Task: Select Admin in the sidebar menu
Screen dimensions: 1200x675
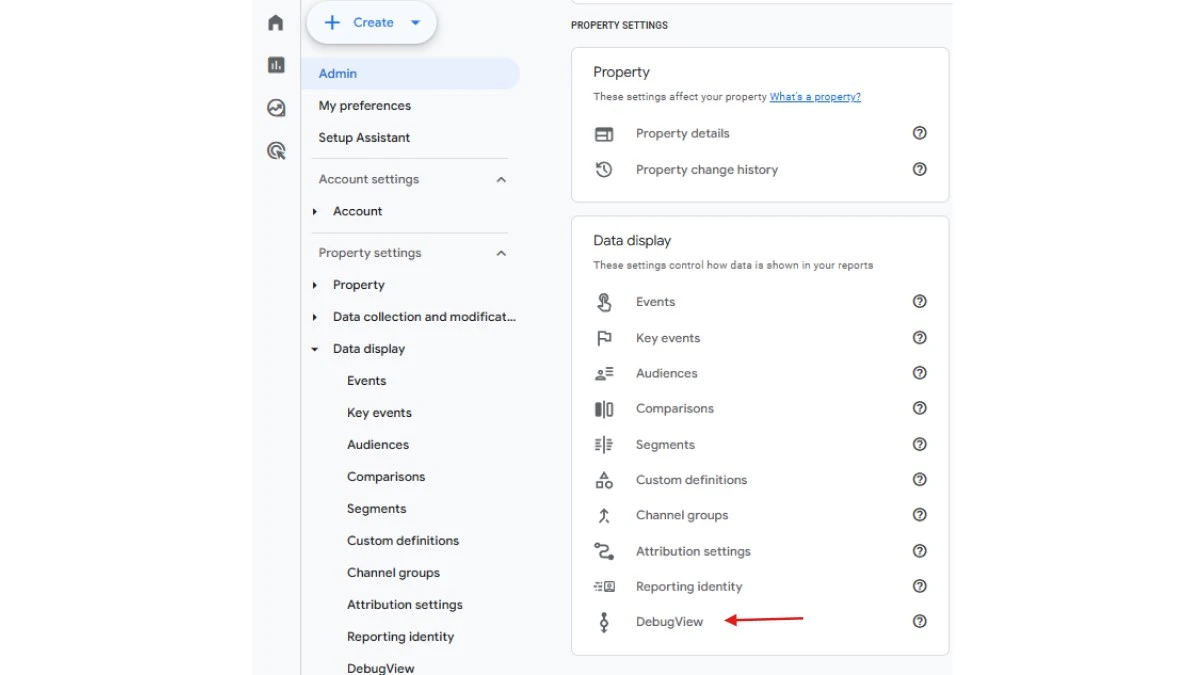Action: 338,74
